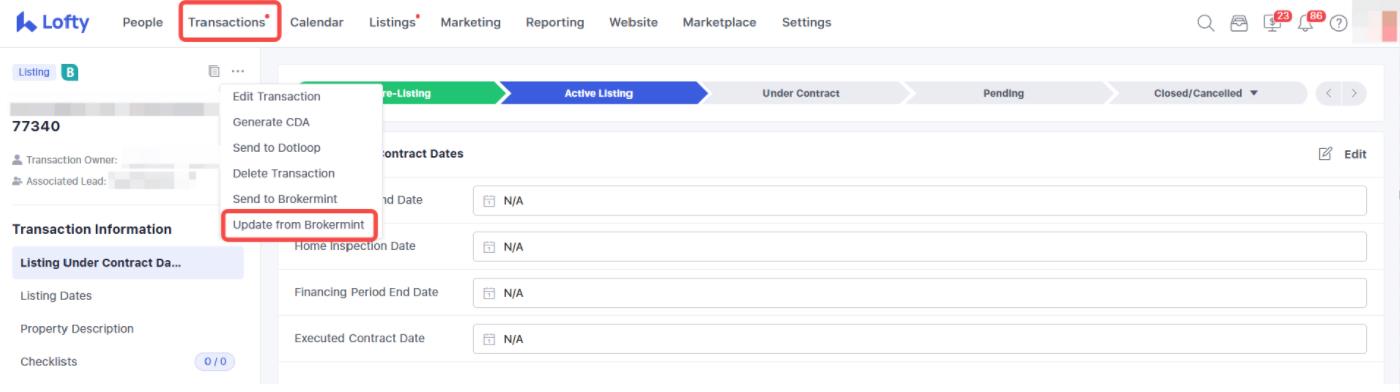This screenshot has height=392, width=1400.
Task: Open the inbox tray icon
Action: [x=1239, y=23]
